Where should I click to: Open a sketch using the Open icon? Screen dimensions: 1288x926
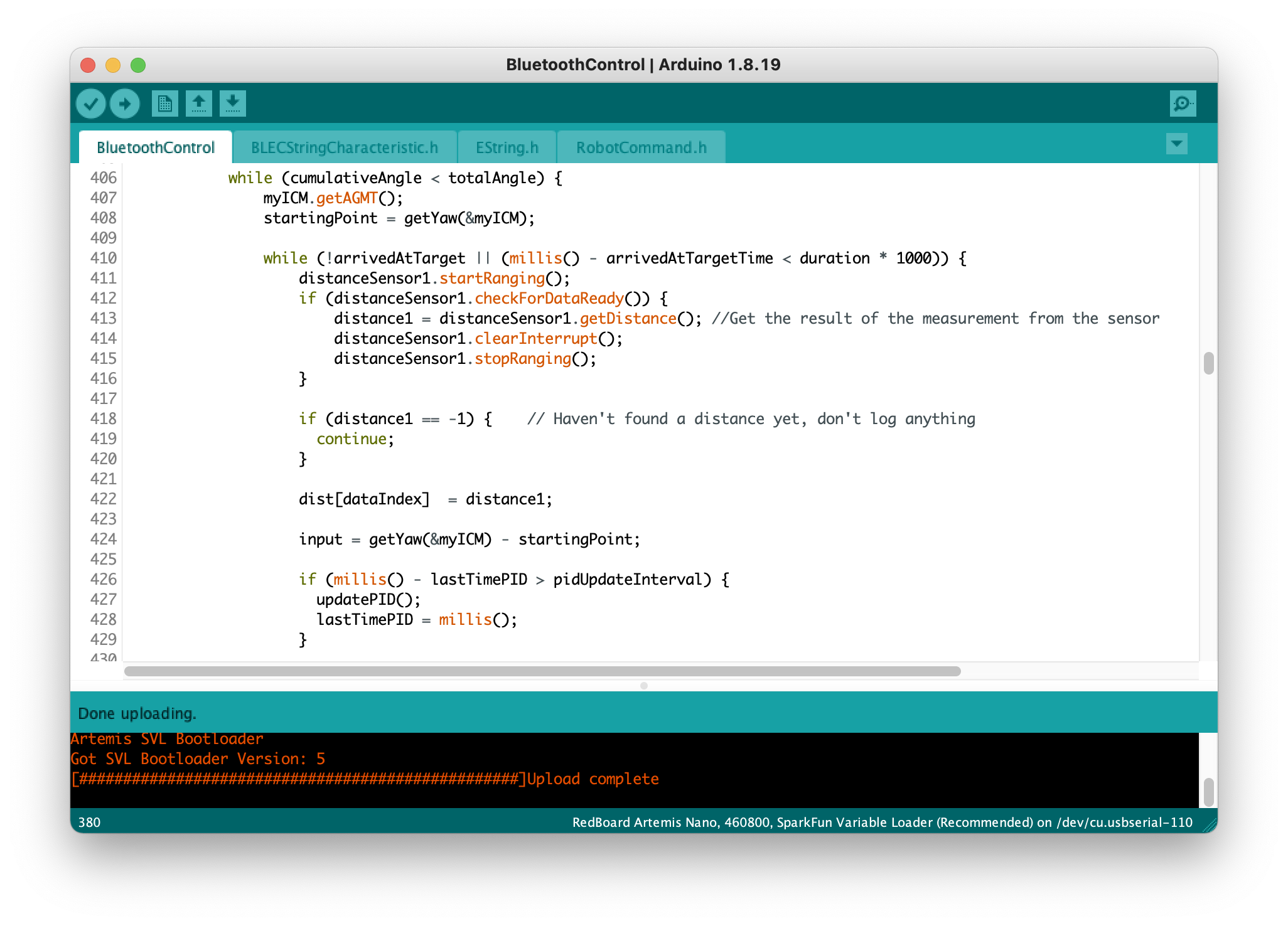pos(199,104)
